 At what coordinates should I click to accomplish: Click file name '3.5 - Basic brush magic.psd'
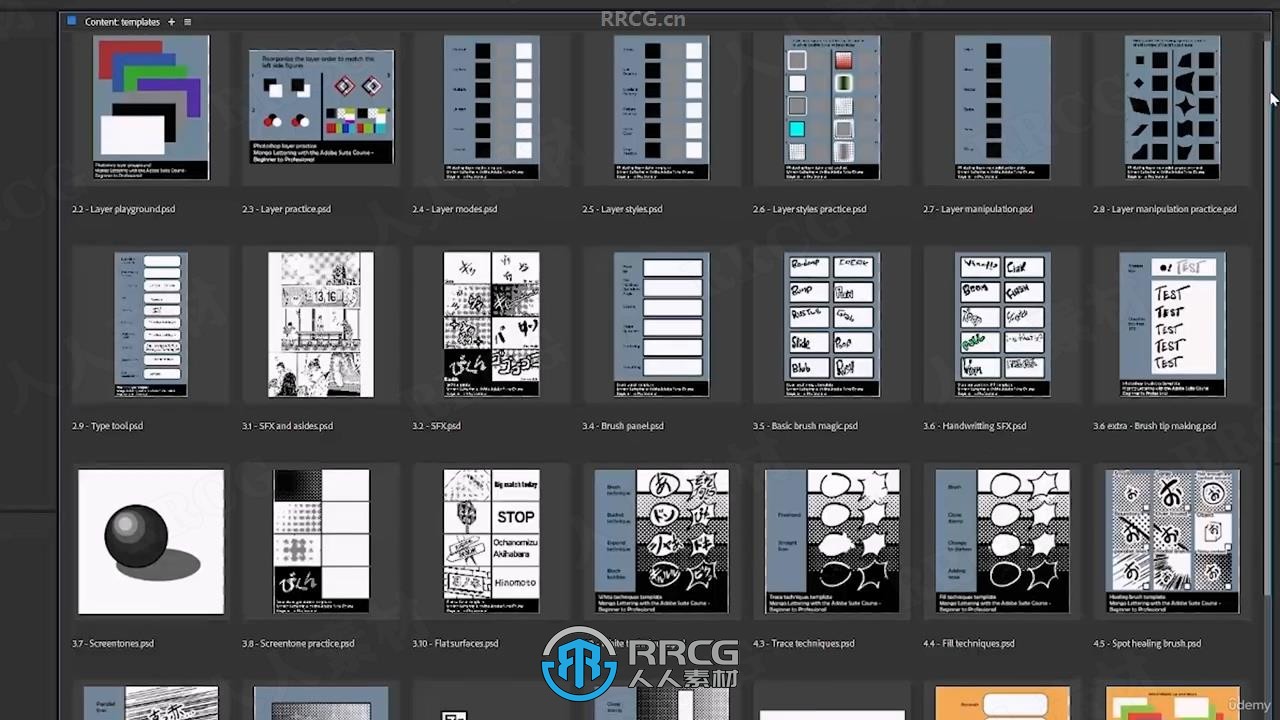coord(805,426)
